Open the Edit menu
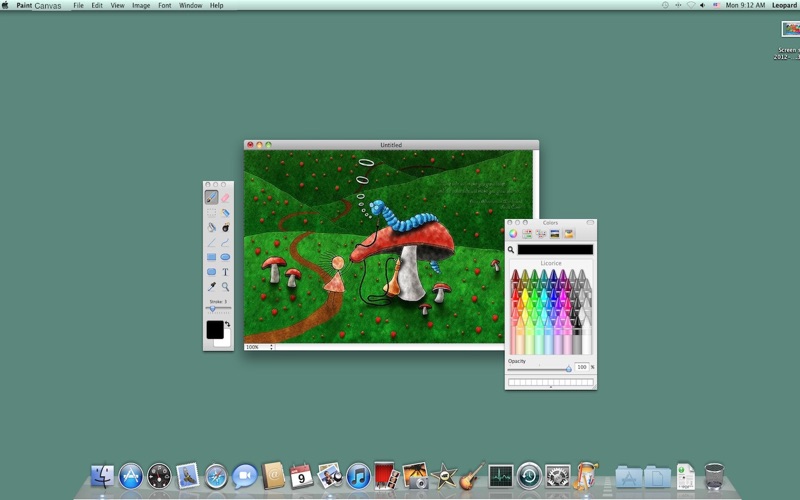 (97, 5)
